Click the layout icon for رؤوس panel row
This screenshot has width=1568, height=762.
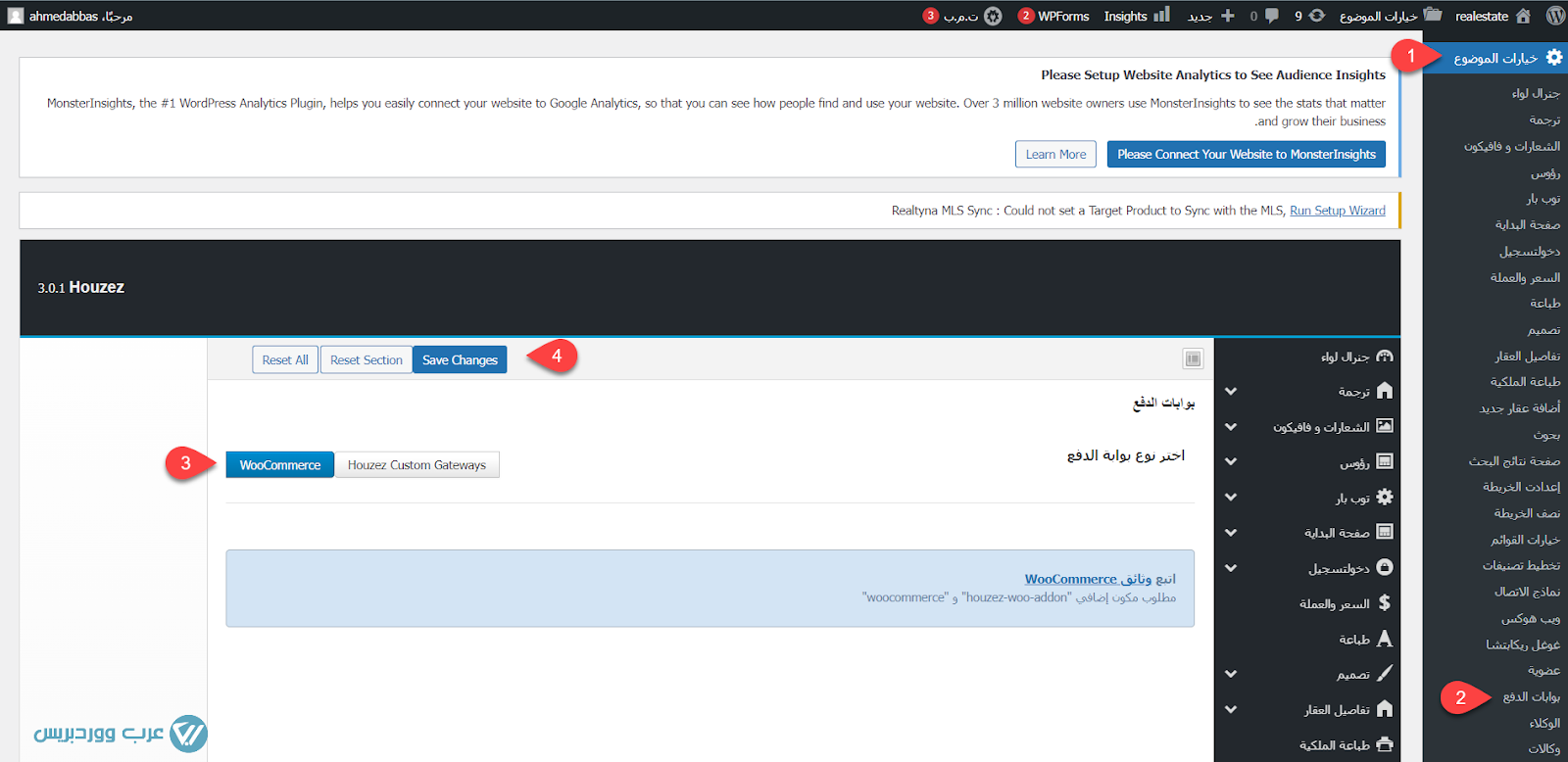[1385, 461]
